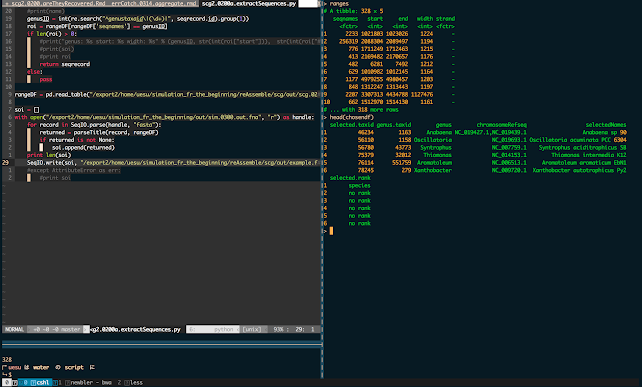642x387 pixels.
Task: Click the NORMAL mode indicator in status line
Action: [14, 329]
